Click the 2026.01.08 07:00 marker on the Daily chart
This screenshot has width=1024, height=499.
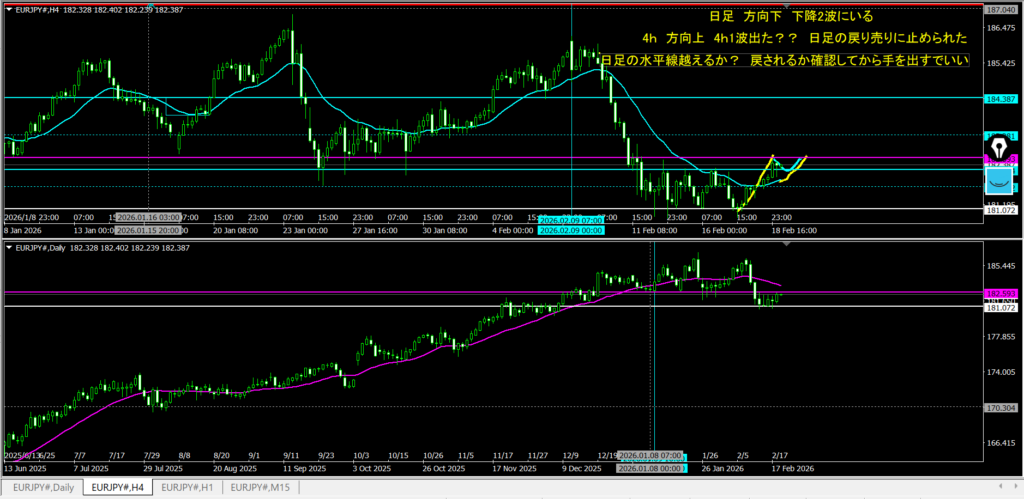(652, 456)
